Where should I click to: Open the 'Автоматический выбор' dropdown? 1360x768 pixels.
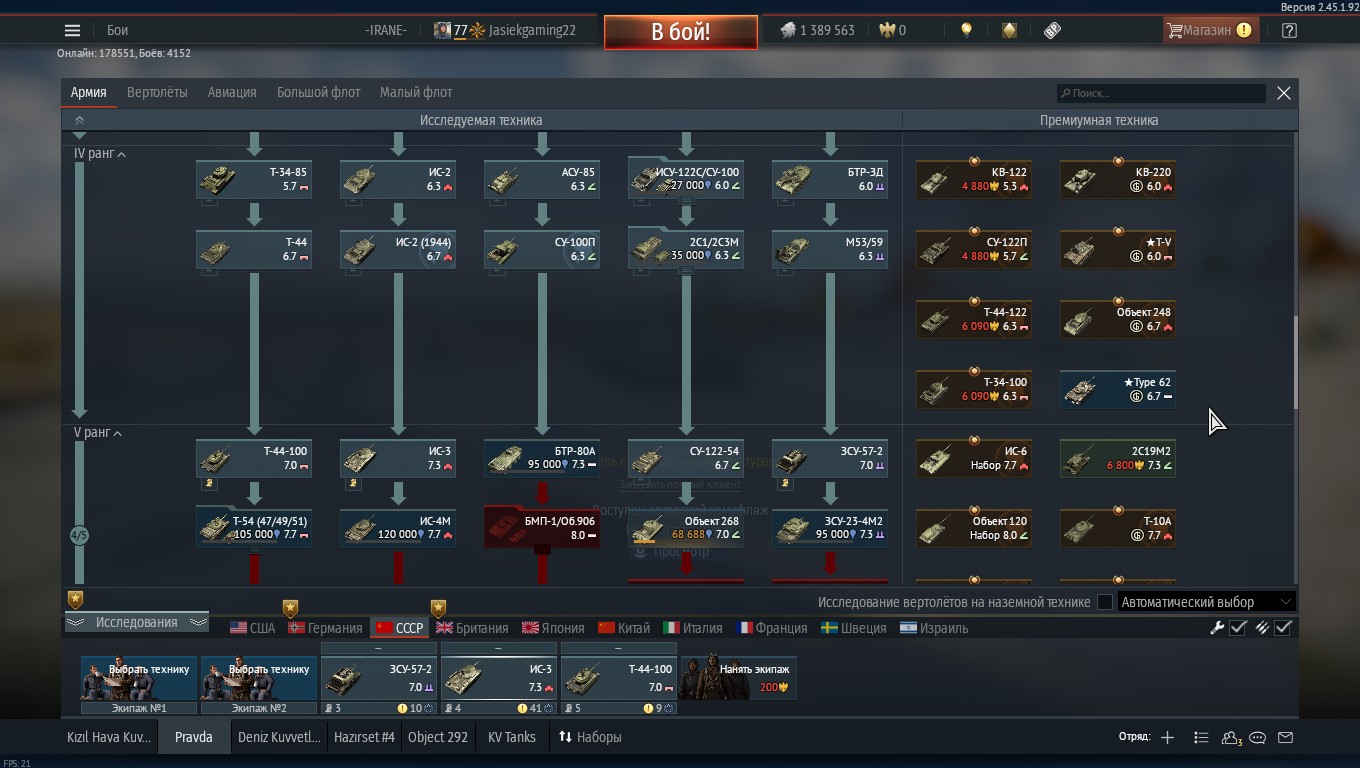pyautogui.click(x=1206, y=602)
